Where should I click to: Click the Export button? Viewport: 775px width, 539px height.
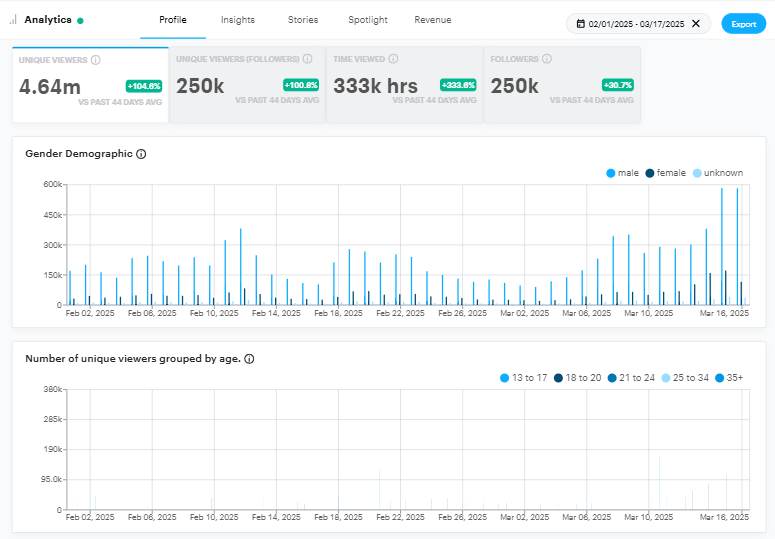click(743, 24)
